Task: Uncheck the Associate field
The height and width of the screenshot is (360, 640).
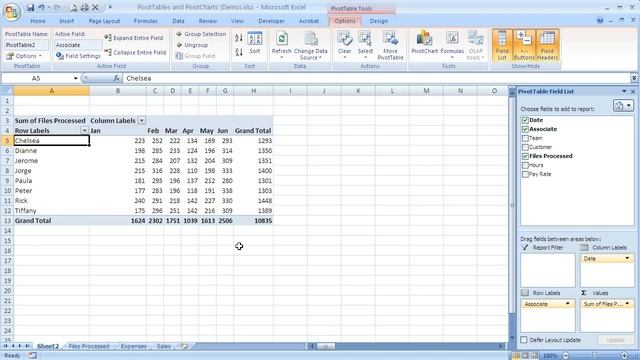Action: (x=525, y=129)
